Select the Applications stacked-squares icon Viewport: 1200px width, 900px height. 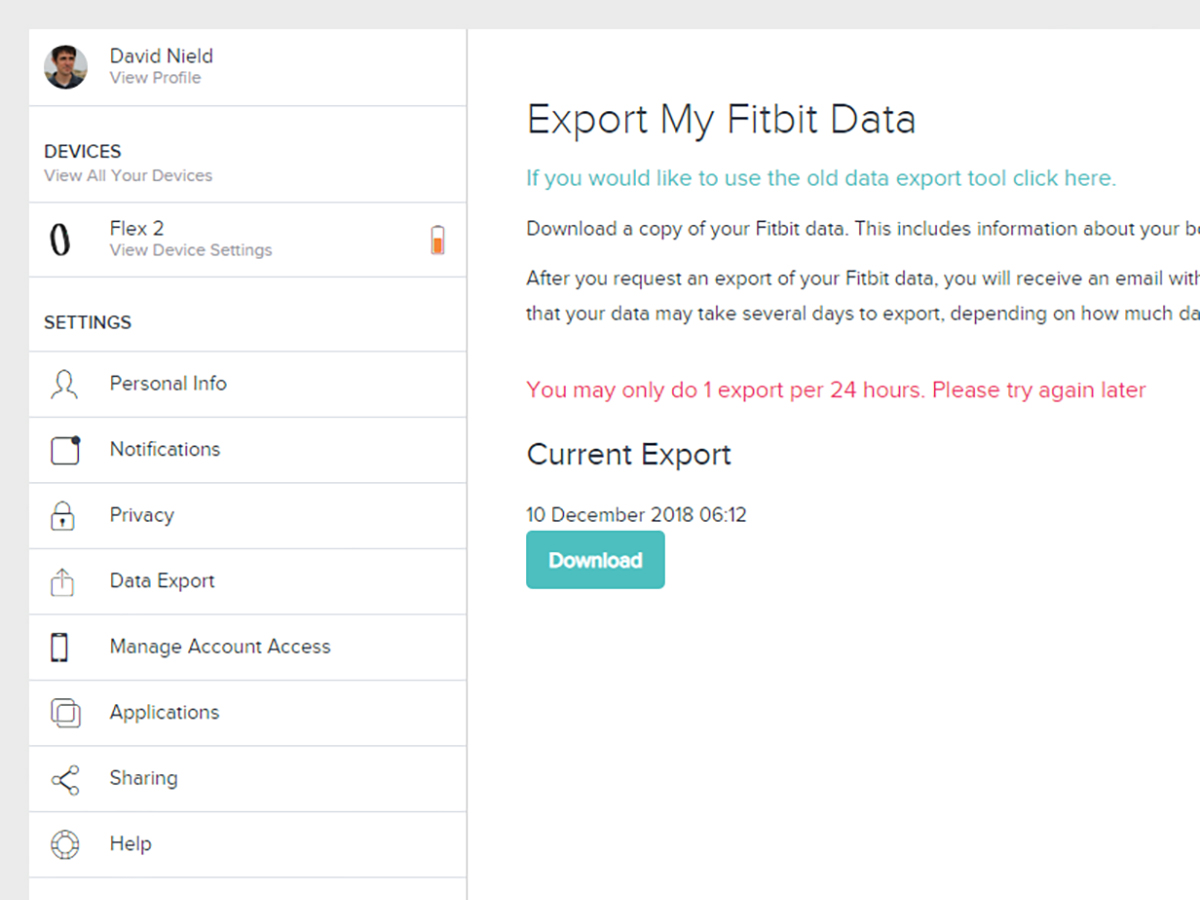(x=64, y=713)
